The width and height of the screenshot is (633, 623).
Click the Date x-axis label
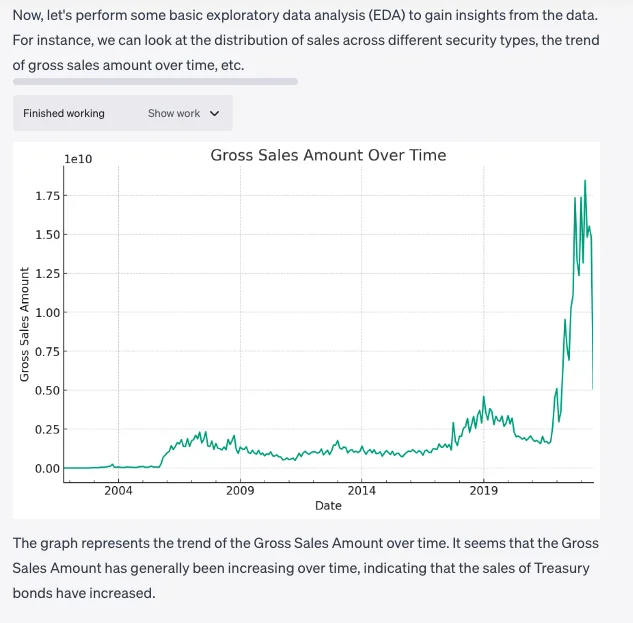(x=328, y=506)
